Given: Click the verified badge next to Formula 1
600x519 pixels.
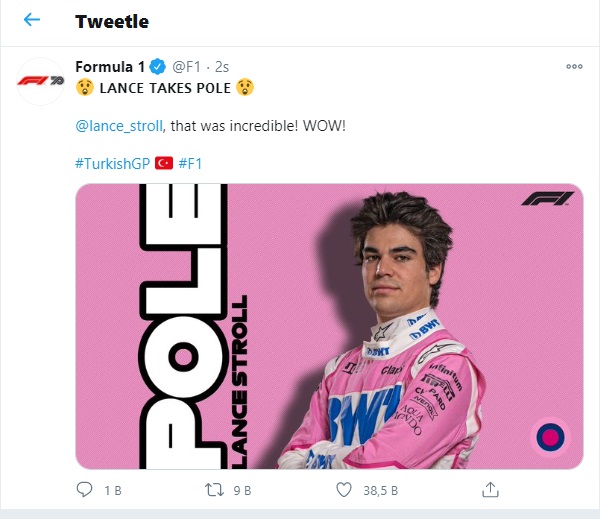Looking at the screenshot, I should 158,68.
